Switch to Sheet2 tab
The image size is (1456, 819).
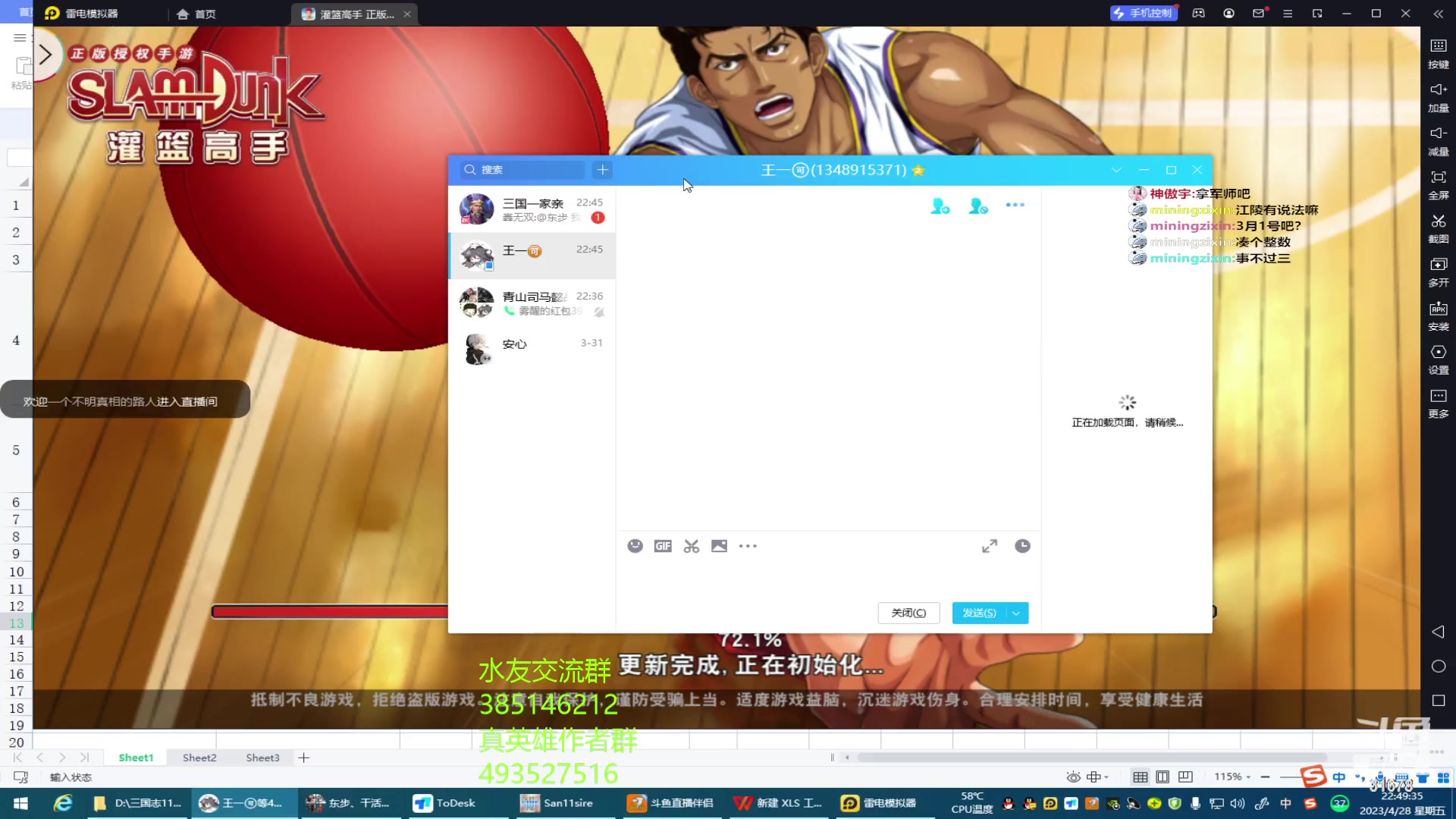click(199, 758)
